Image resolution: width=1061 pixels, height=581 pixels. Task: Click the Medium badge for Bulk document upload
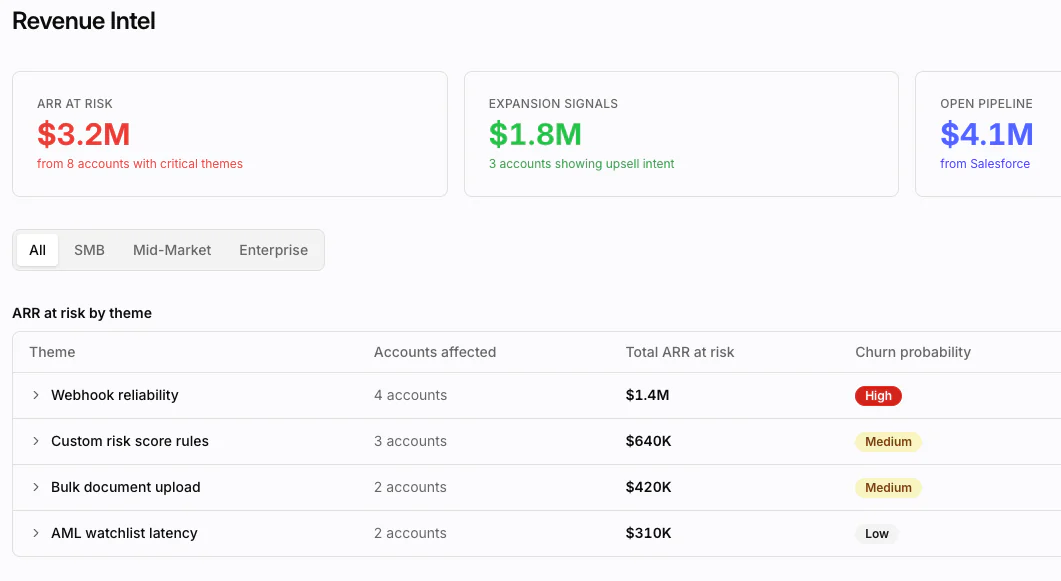tap(888, 488)
